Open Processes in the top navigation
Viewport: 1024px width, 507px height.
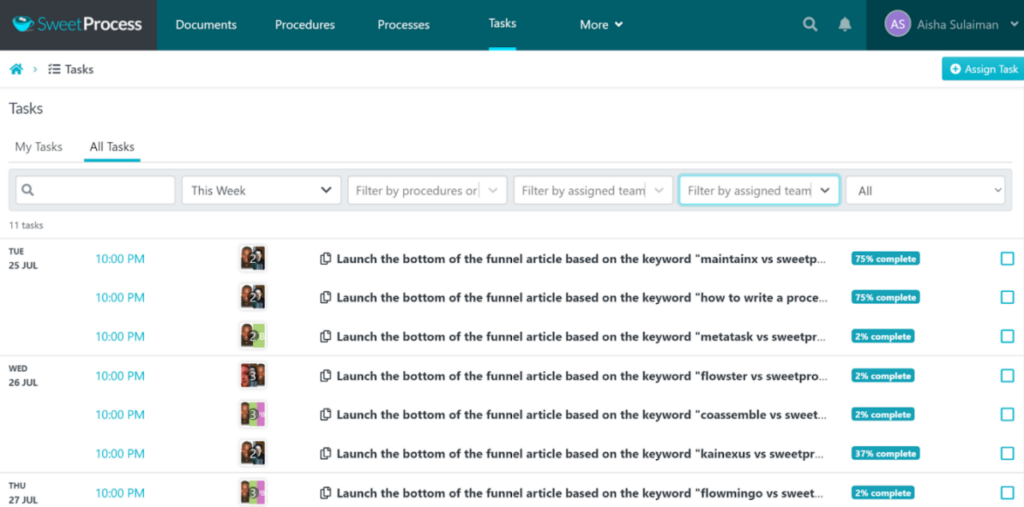click(404, 25)
